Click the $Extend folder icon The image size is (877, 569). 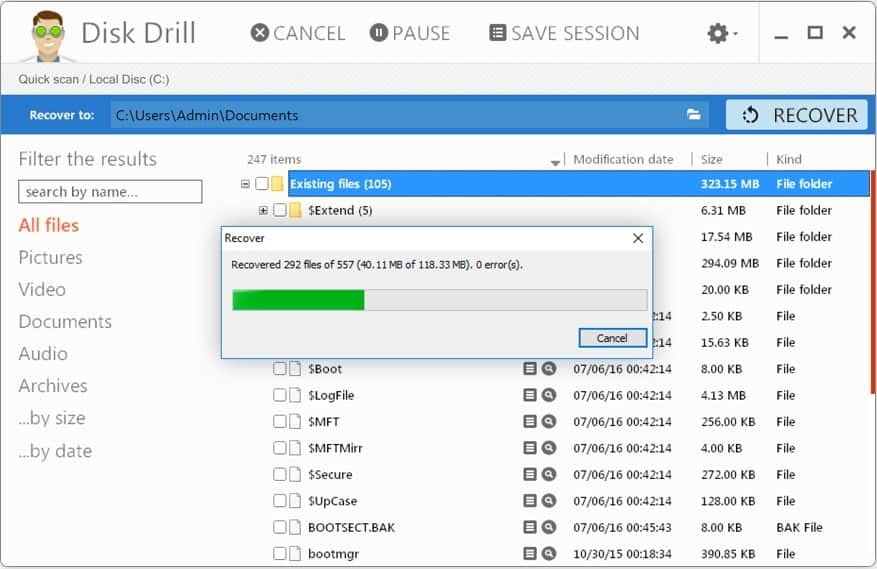tap(295, 210)
